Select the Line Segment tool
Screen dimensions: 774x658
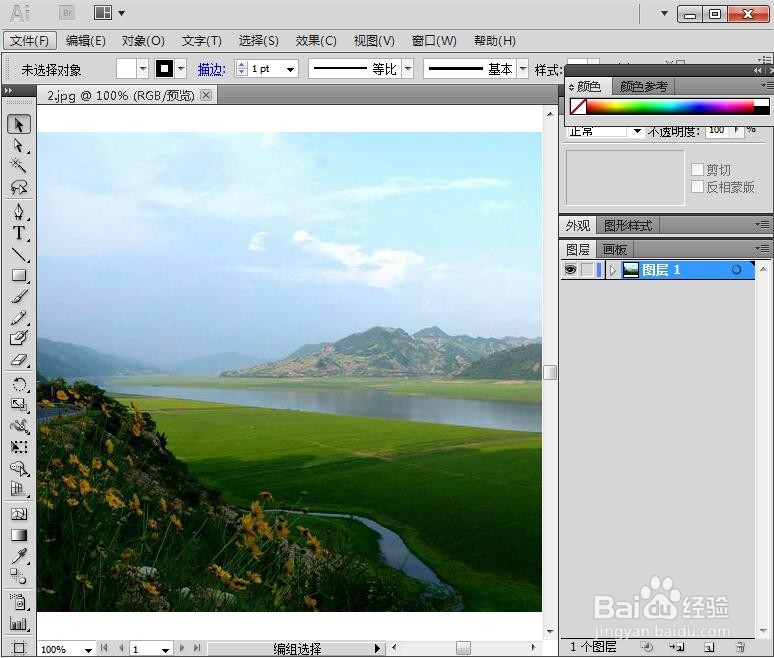pos(19,254)
